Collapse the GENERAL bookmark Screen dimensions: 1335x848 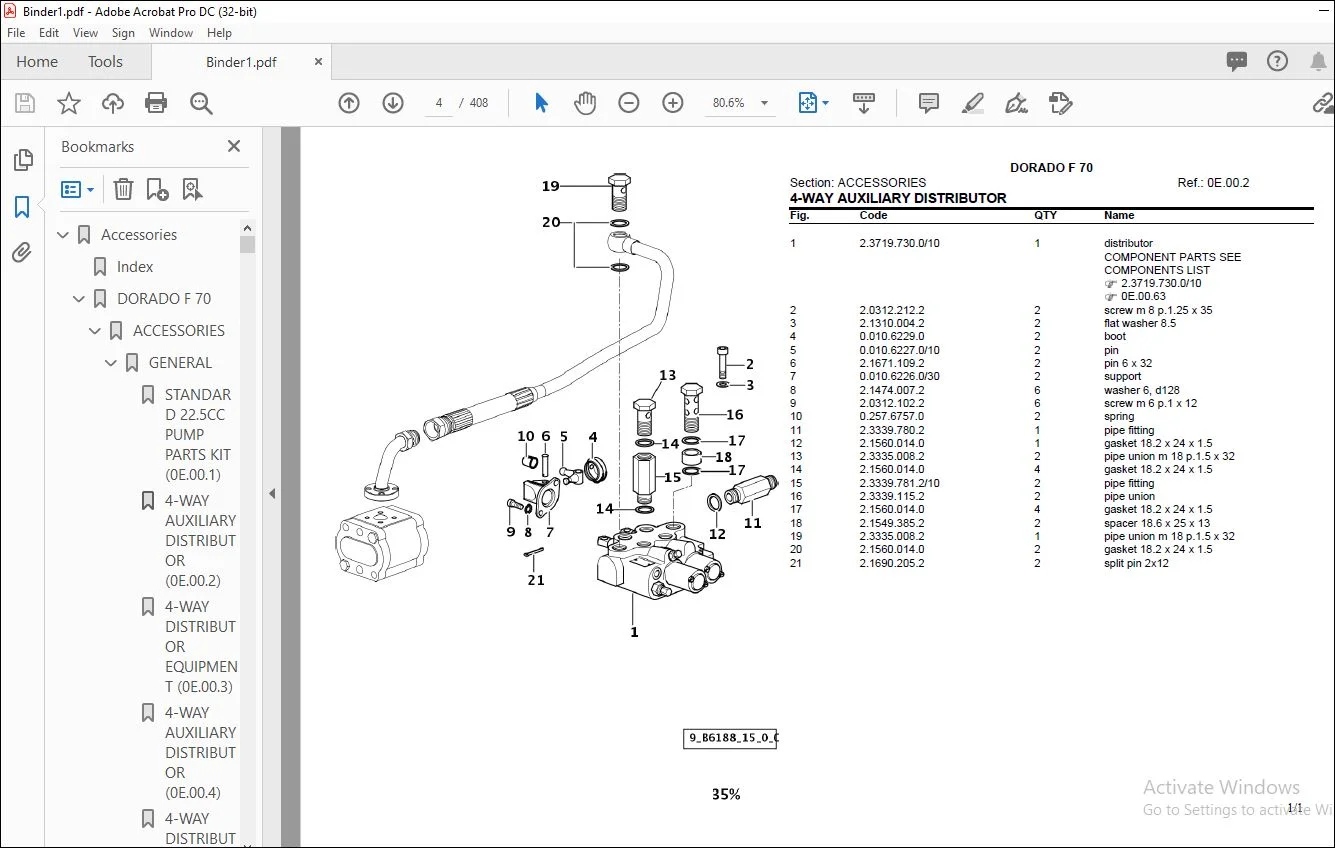(112, 363)
